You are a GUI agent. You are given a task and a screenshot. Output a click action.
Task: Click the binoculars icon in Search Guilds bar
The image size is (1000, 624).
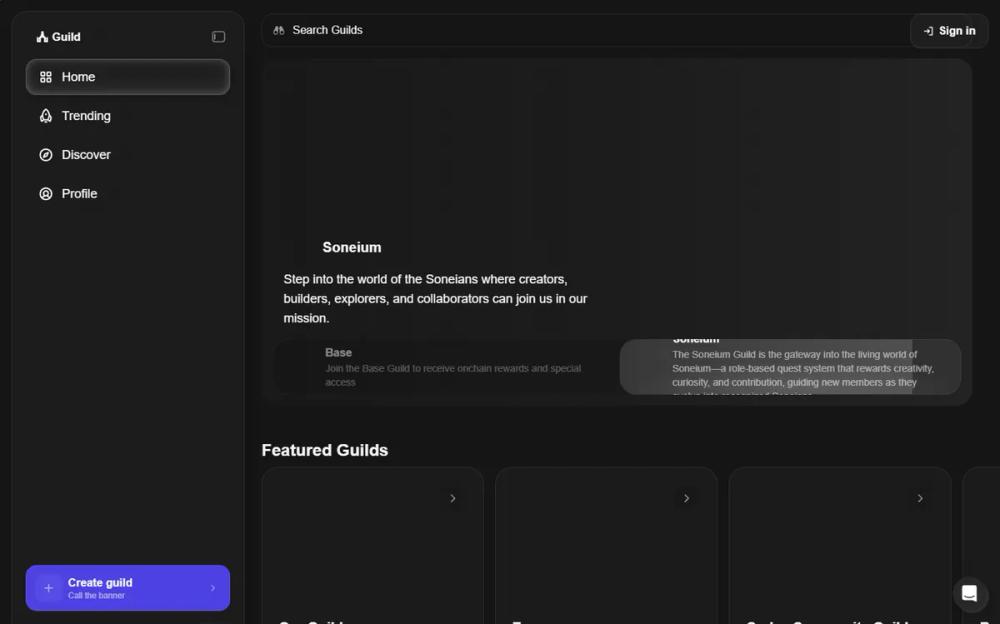[x=281, y=30]
